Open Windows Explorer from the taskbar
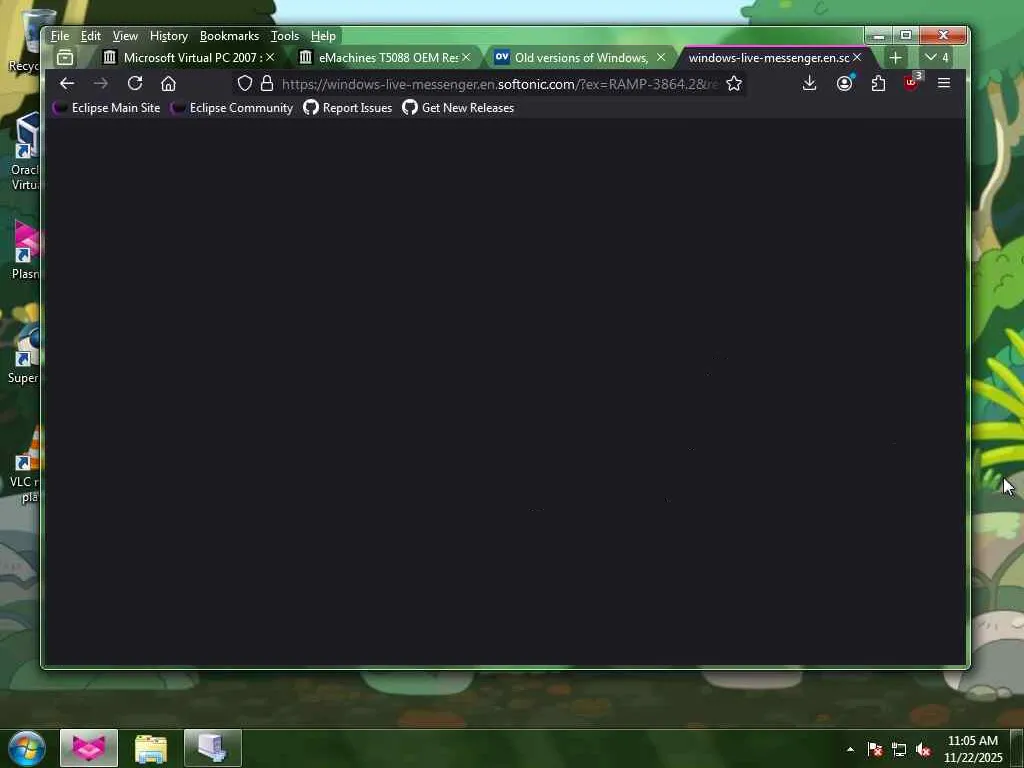 [151, 748]
